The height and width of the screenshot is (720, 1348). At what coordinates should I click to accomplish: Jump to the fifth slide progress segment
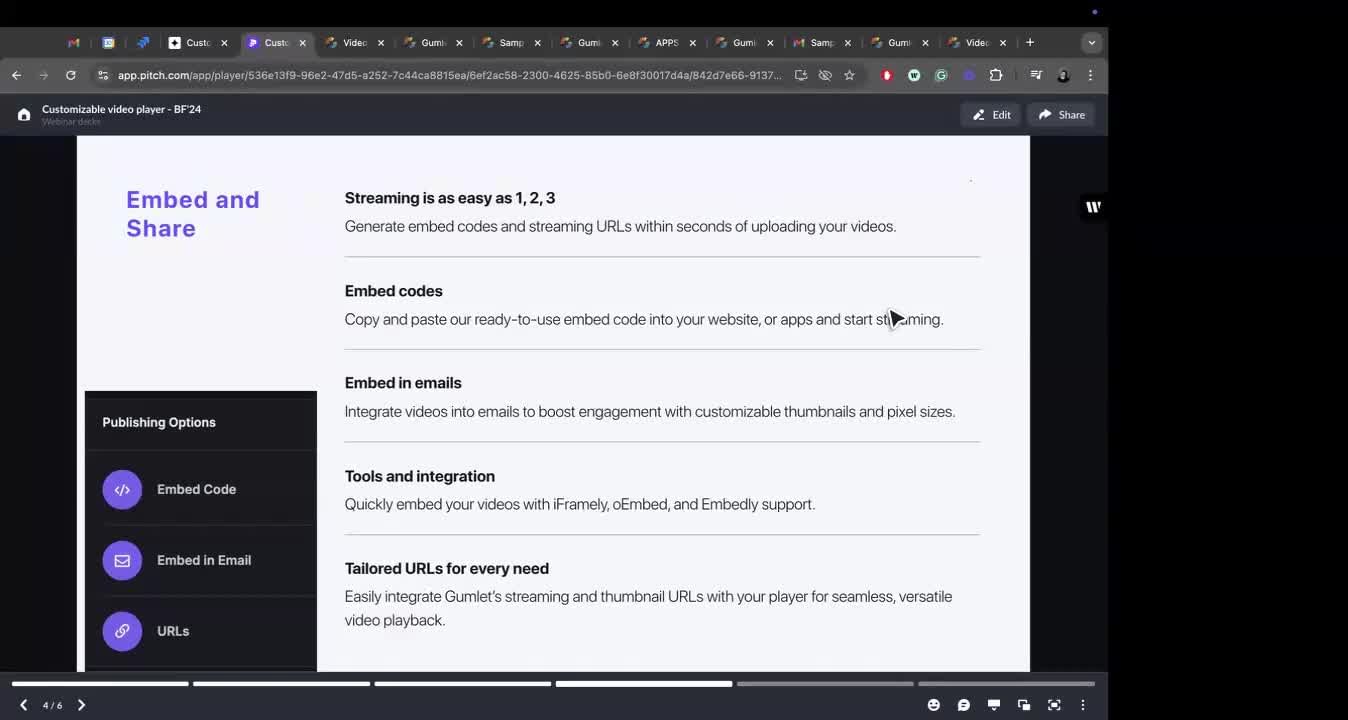pyautogui.click(x=825, y=684)
